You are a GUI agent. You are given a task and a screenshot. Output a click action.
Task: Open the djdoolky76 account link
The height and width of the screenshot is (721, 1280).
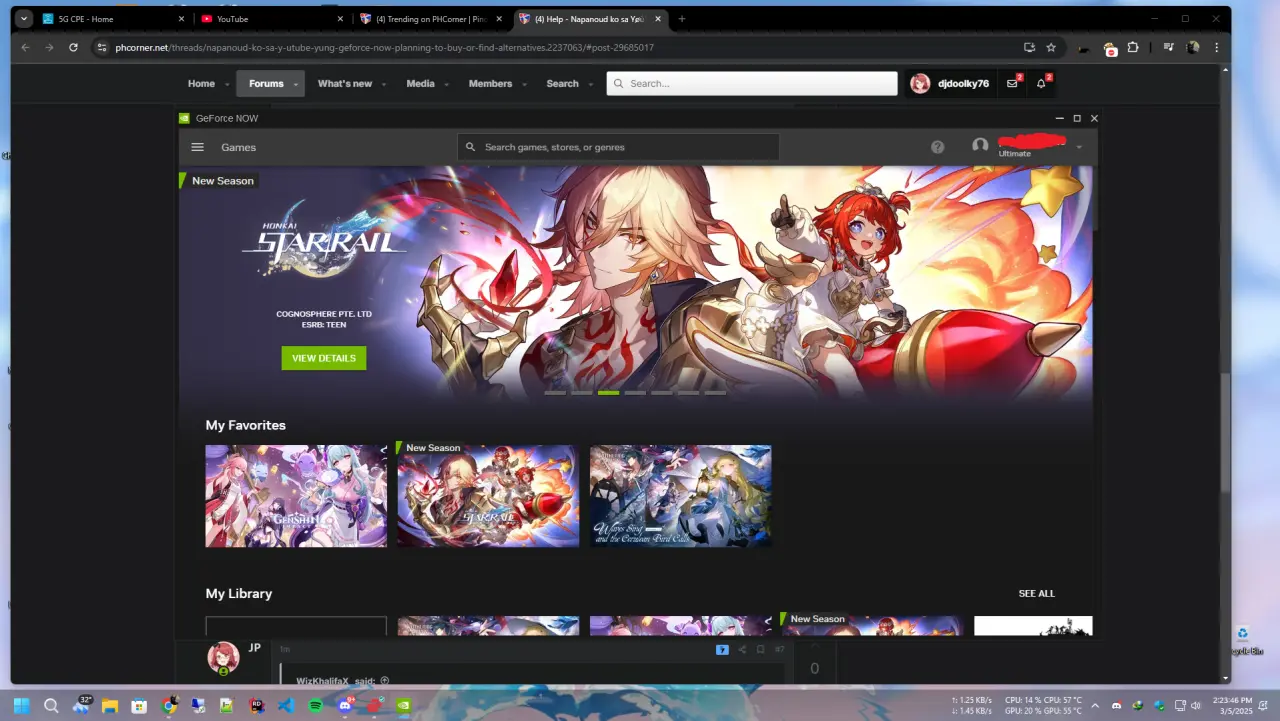coord(950,84)
